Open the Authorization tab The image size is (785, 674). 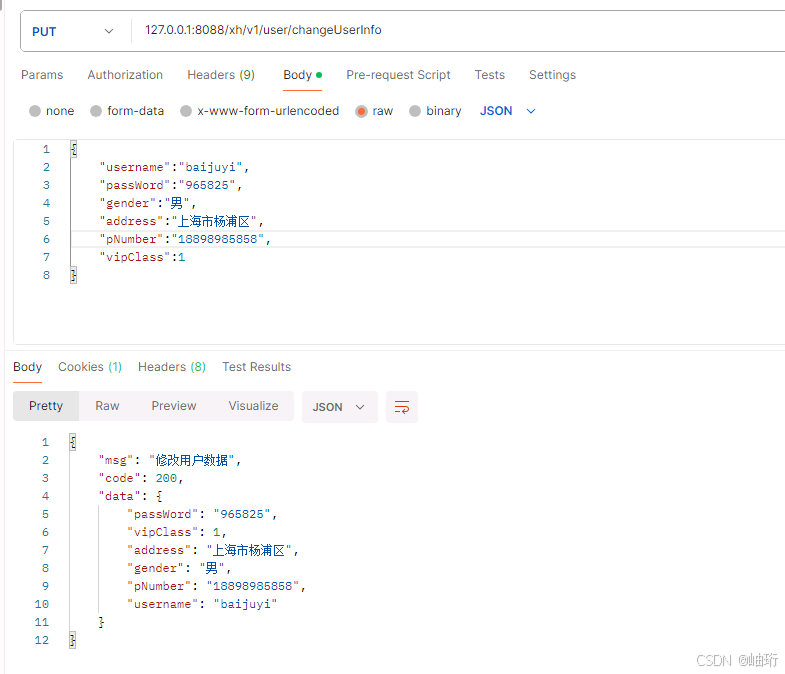(x=125, y=75)
